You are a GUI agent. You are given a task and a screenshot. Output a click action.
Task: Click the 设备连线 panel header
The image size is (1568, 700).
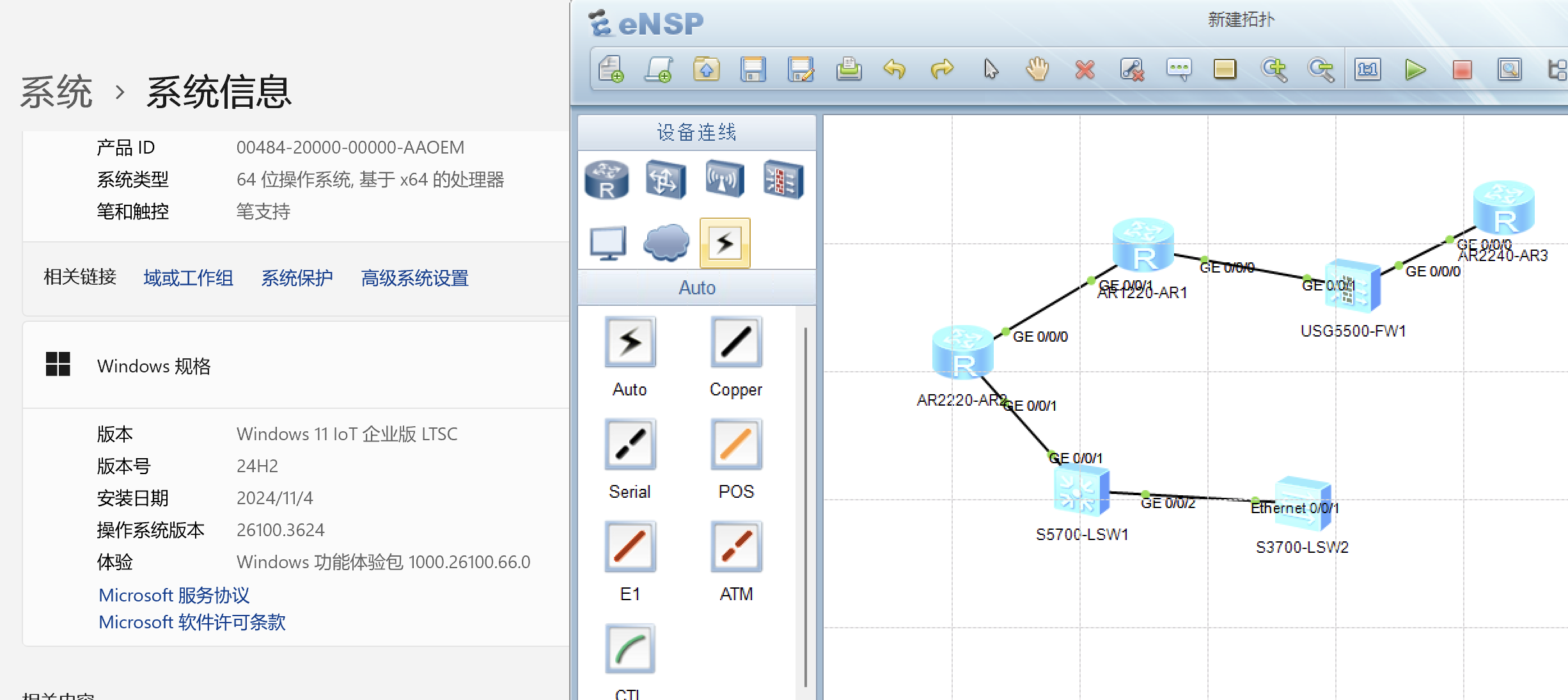696,132
